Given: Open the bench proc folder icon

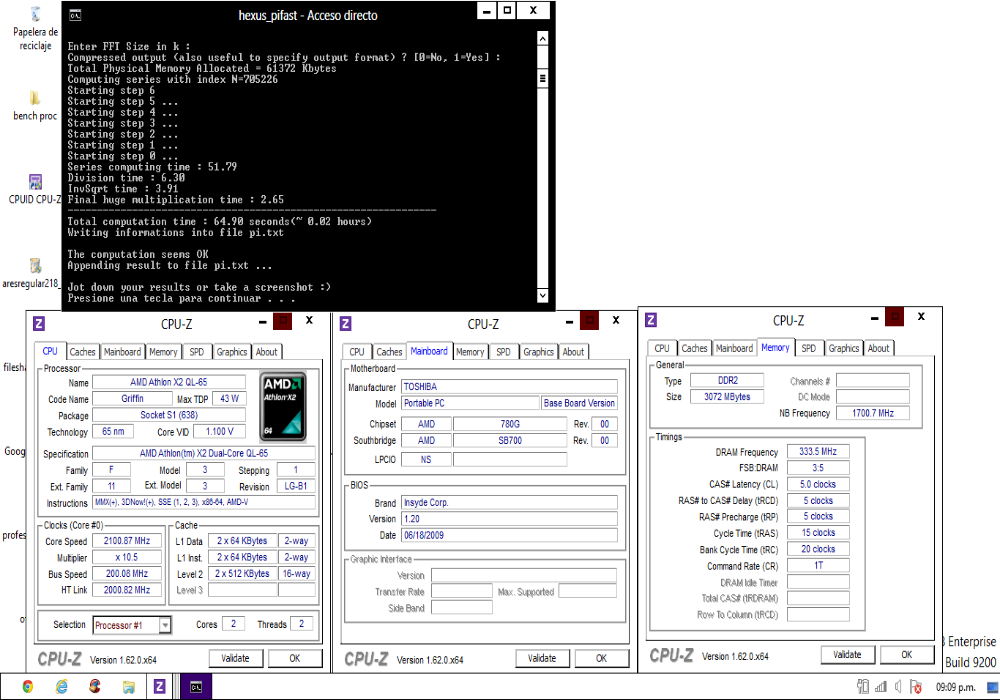Looking at the screenshot, I should pos(35,106).
